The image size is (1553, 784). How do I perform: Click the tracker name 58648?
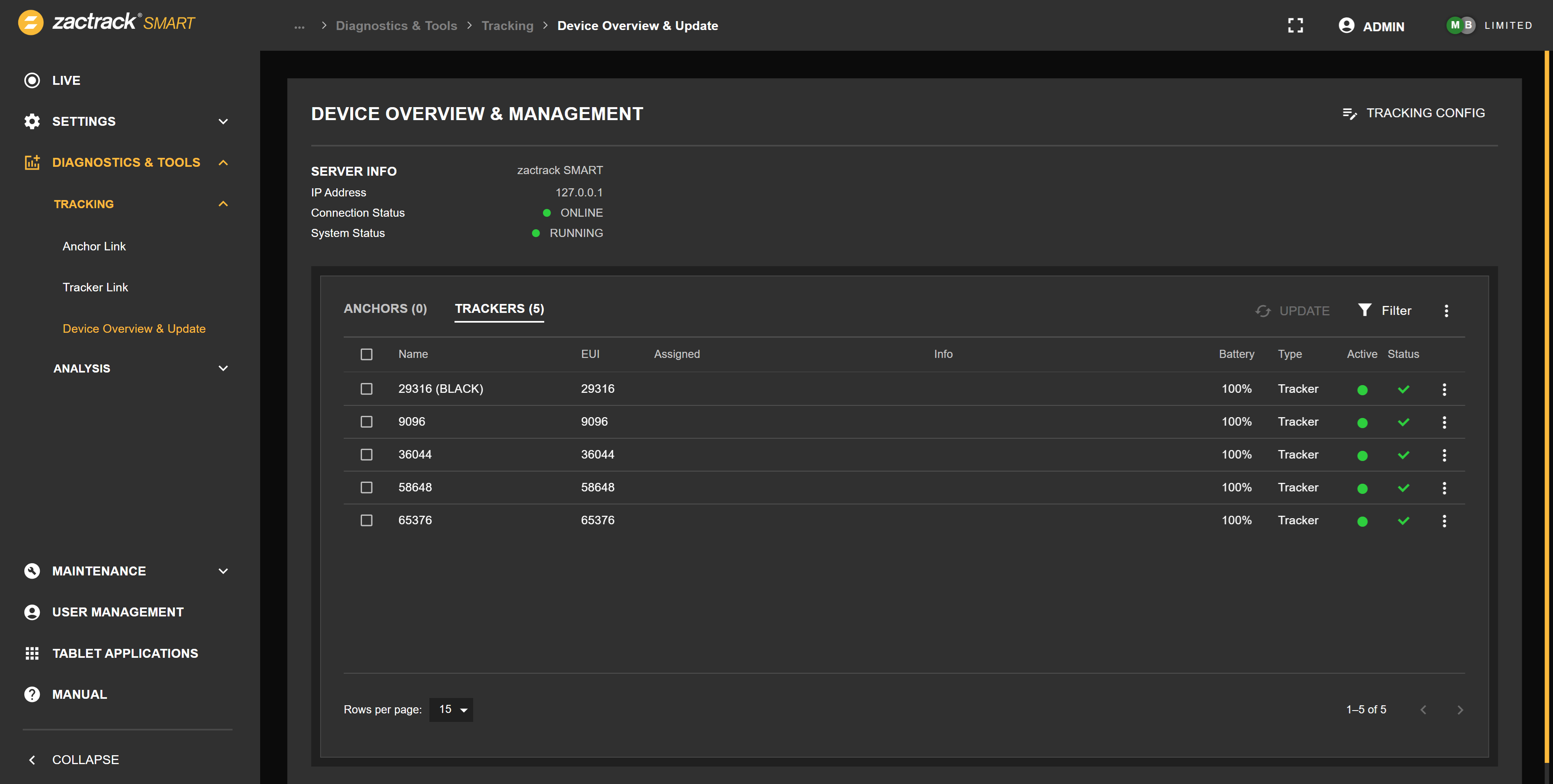415,487
